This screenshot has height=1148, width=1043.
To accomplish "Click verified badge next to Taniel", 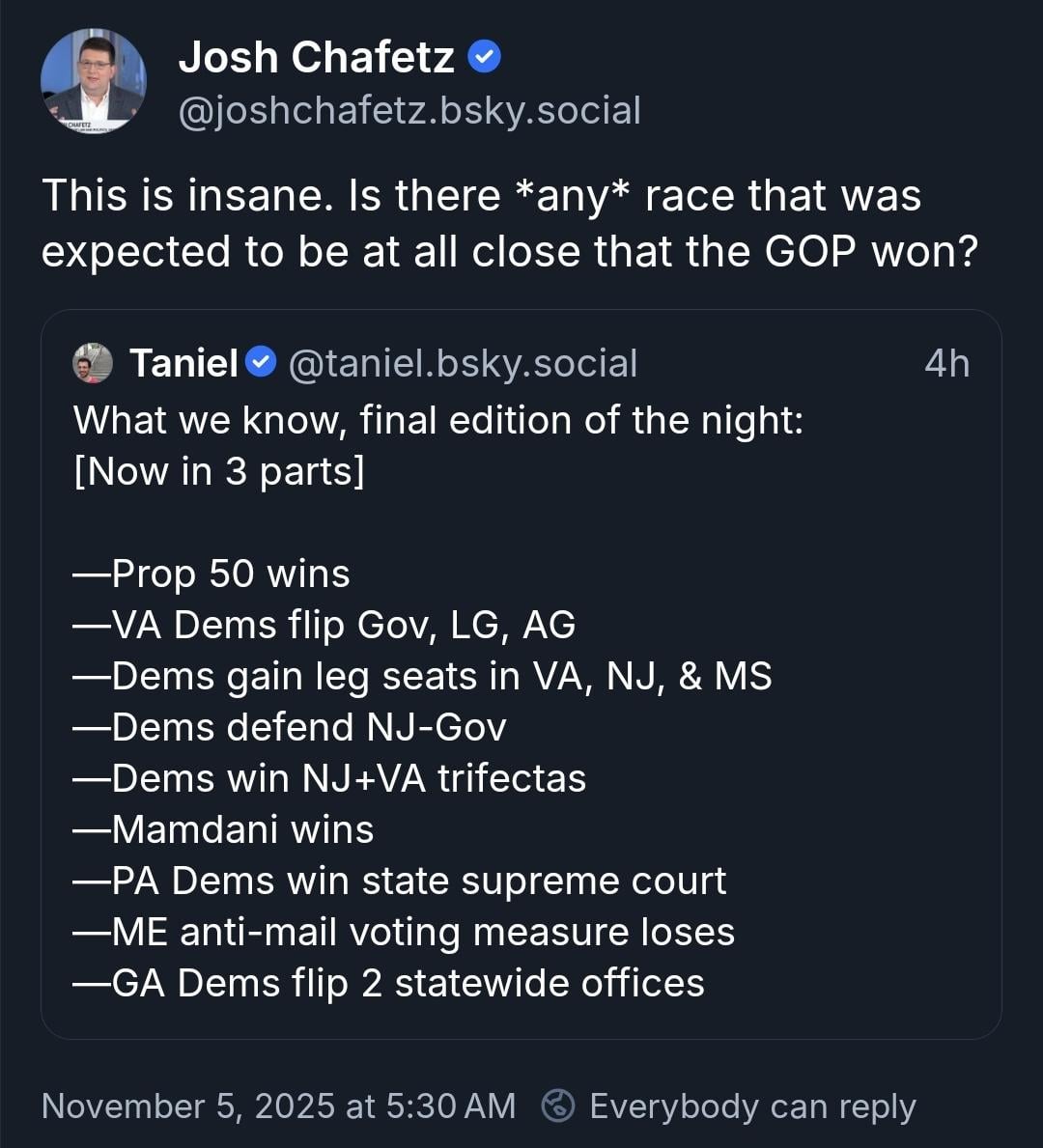I will [x=261, y=362].
